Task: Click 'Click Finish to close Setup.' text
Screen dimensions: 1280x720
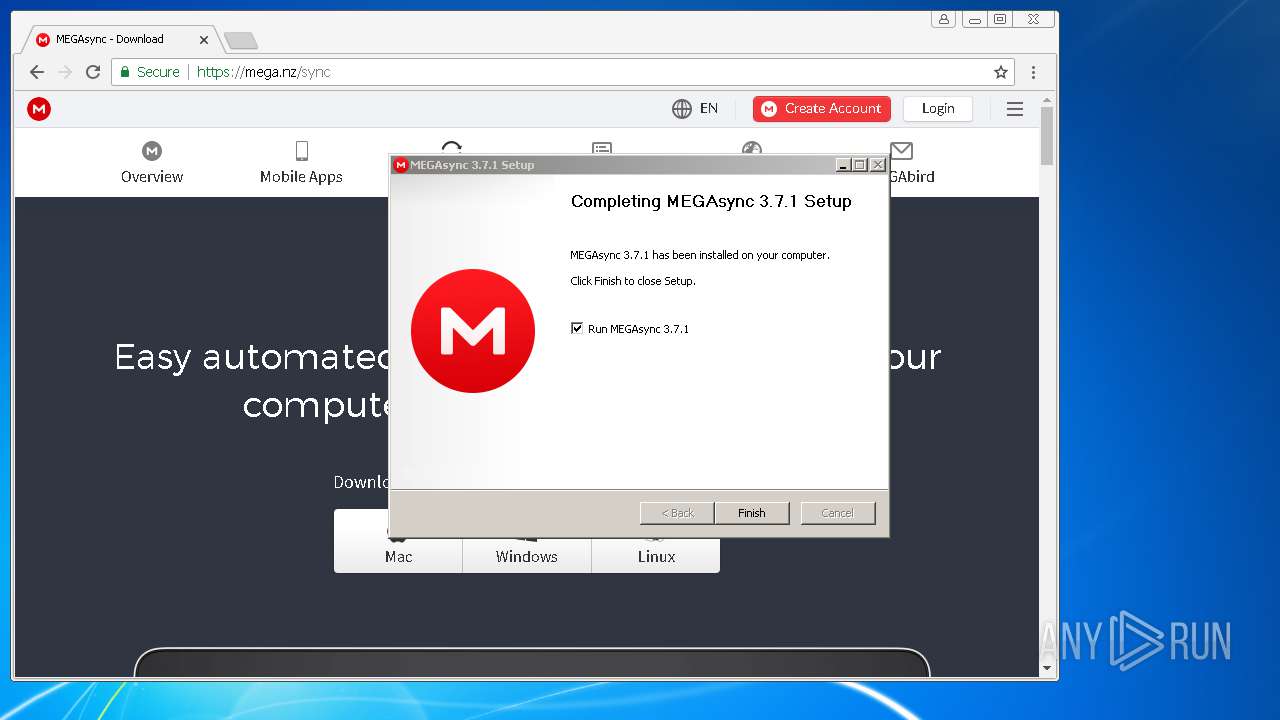Action: coord(633,281)
